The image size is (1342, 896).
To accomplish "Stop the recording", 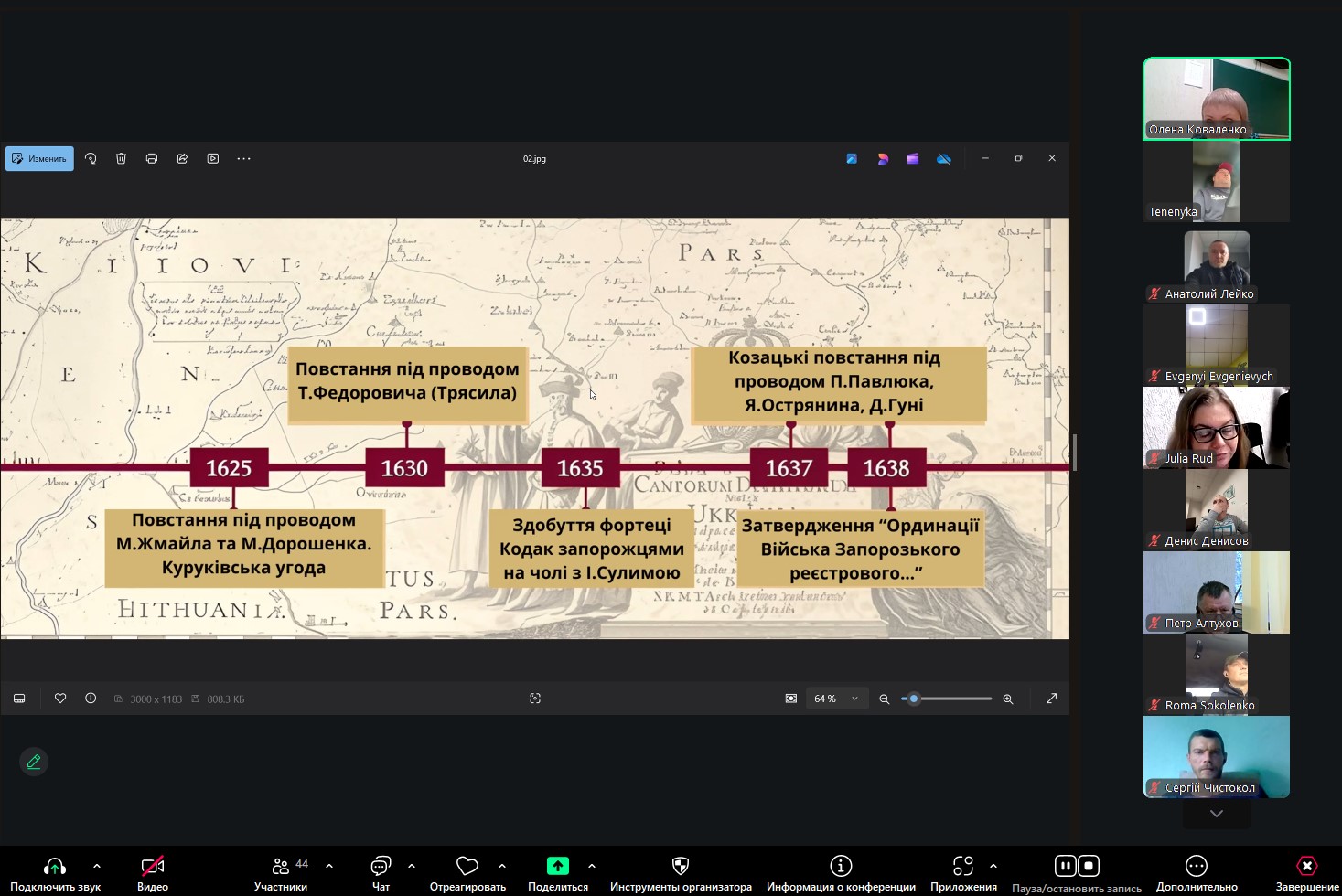I will 1089,866.
